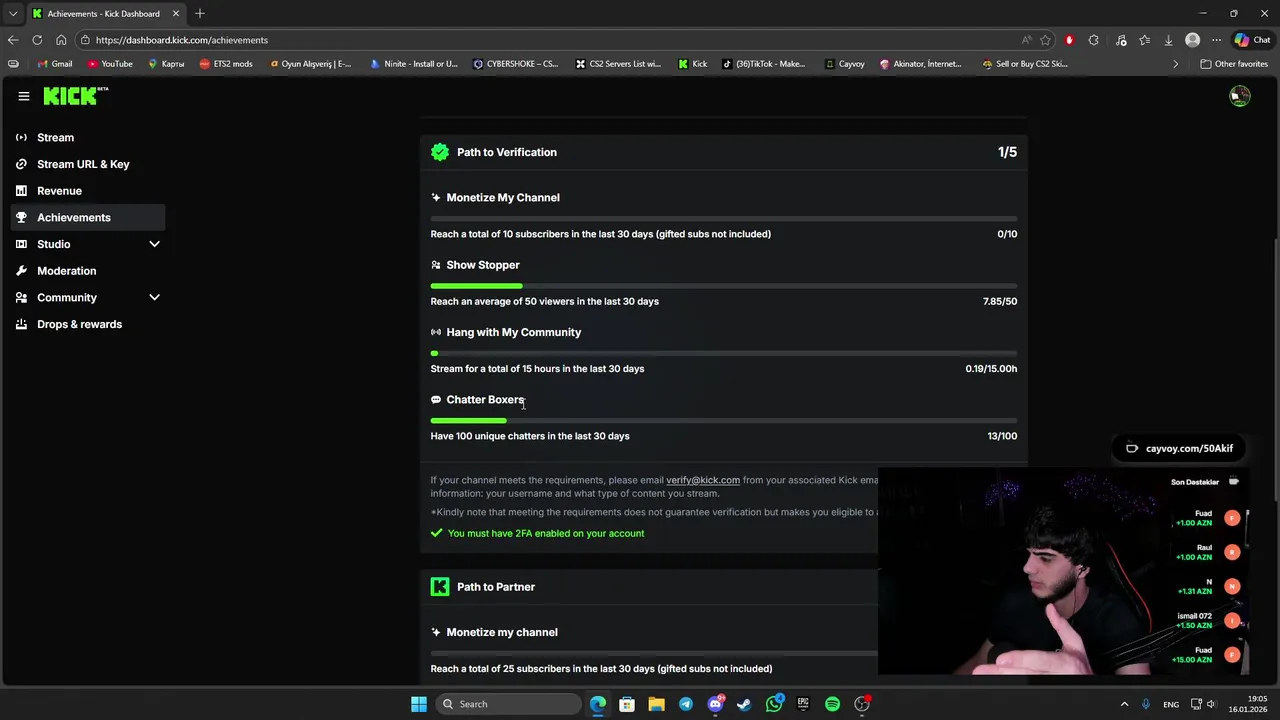Open File Explorer from taskbar
Viewport: 1280px width, 720px height.
656,704
